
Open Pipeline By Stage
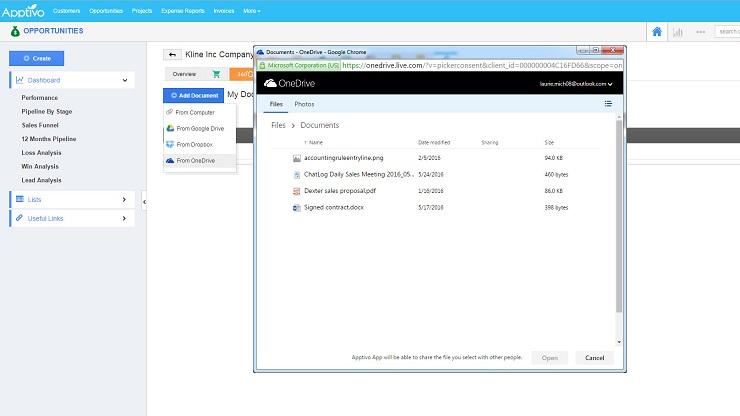click(x=47, y=111)
